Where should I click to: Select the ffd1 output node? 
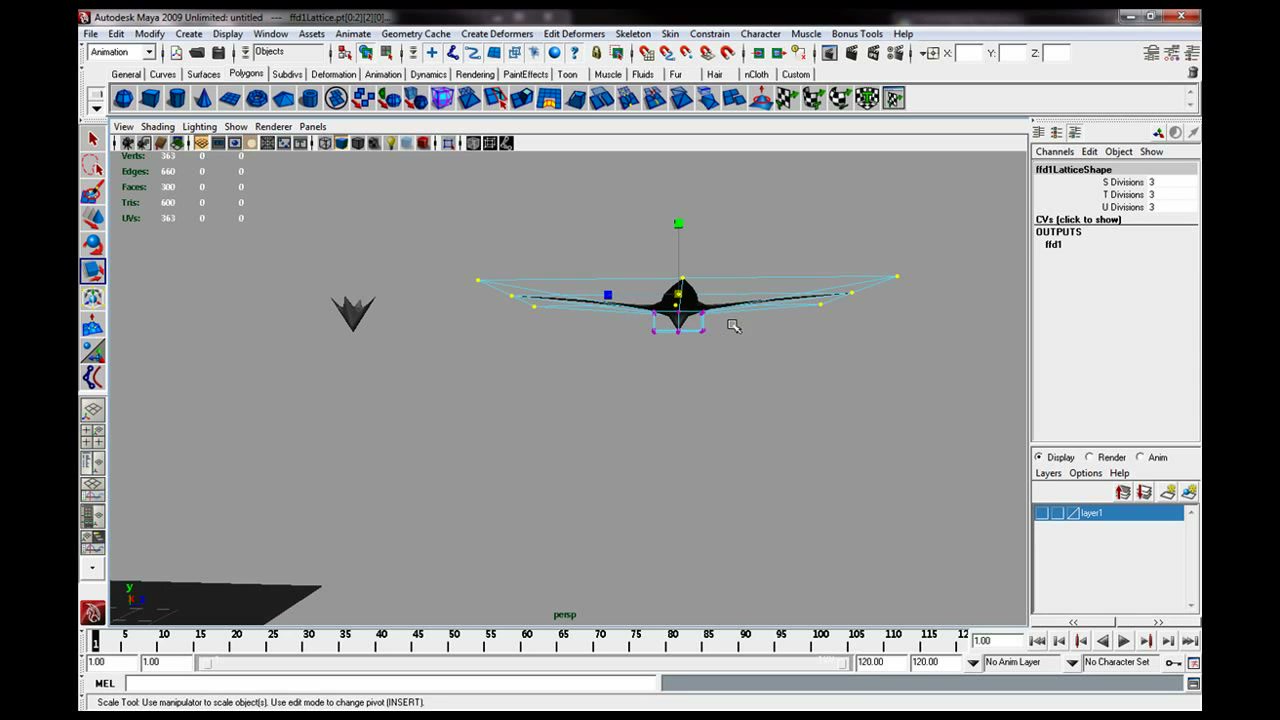coord(1053,244)
